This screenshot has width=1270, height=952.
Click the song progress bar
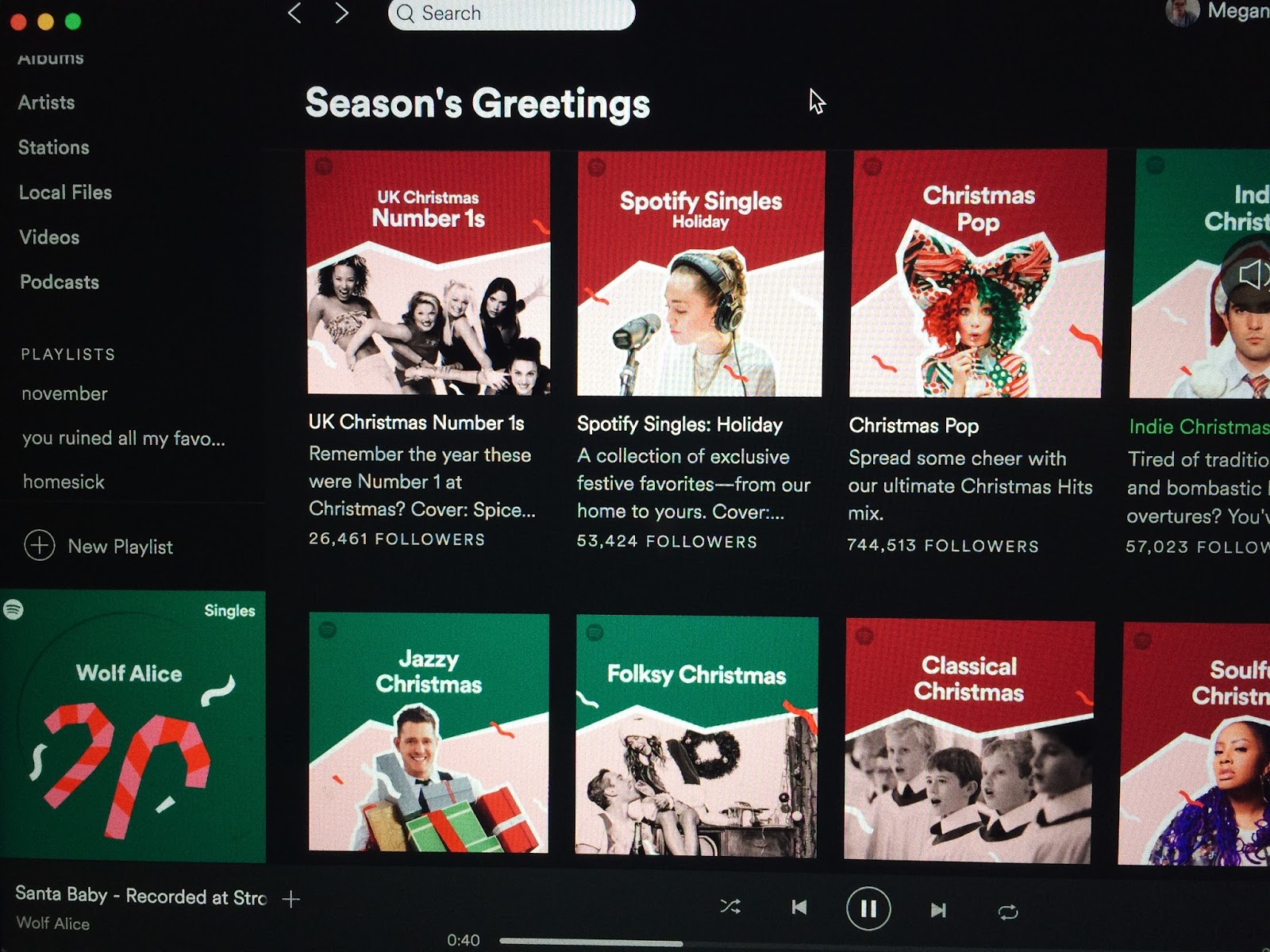[884, 942]
